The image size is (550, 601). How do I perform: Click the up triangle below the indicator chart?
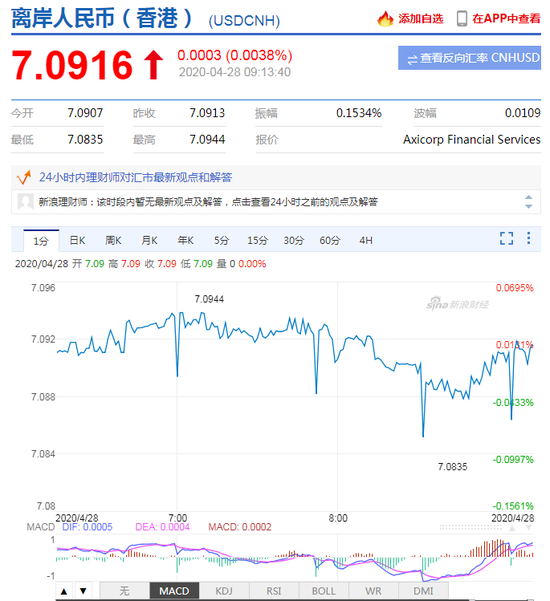click(64, 591)
